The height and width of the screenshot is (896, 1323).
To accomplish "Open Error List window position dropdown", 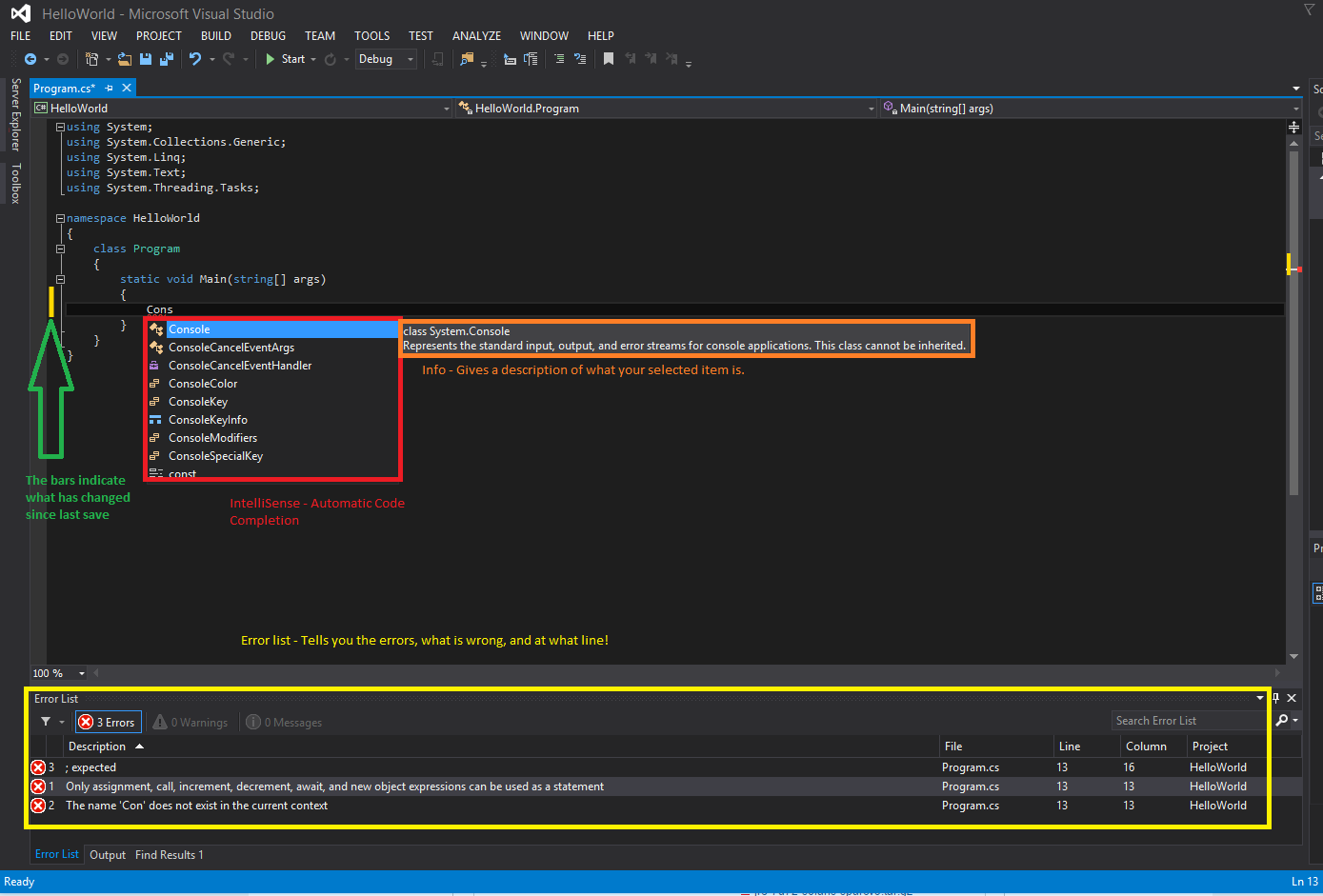I will [1260, 698].
